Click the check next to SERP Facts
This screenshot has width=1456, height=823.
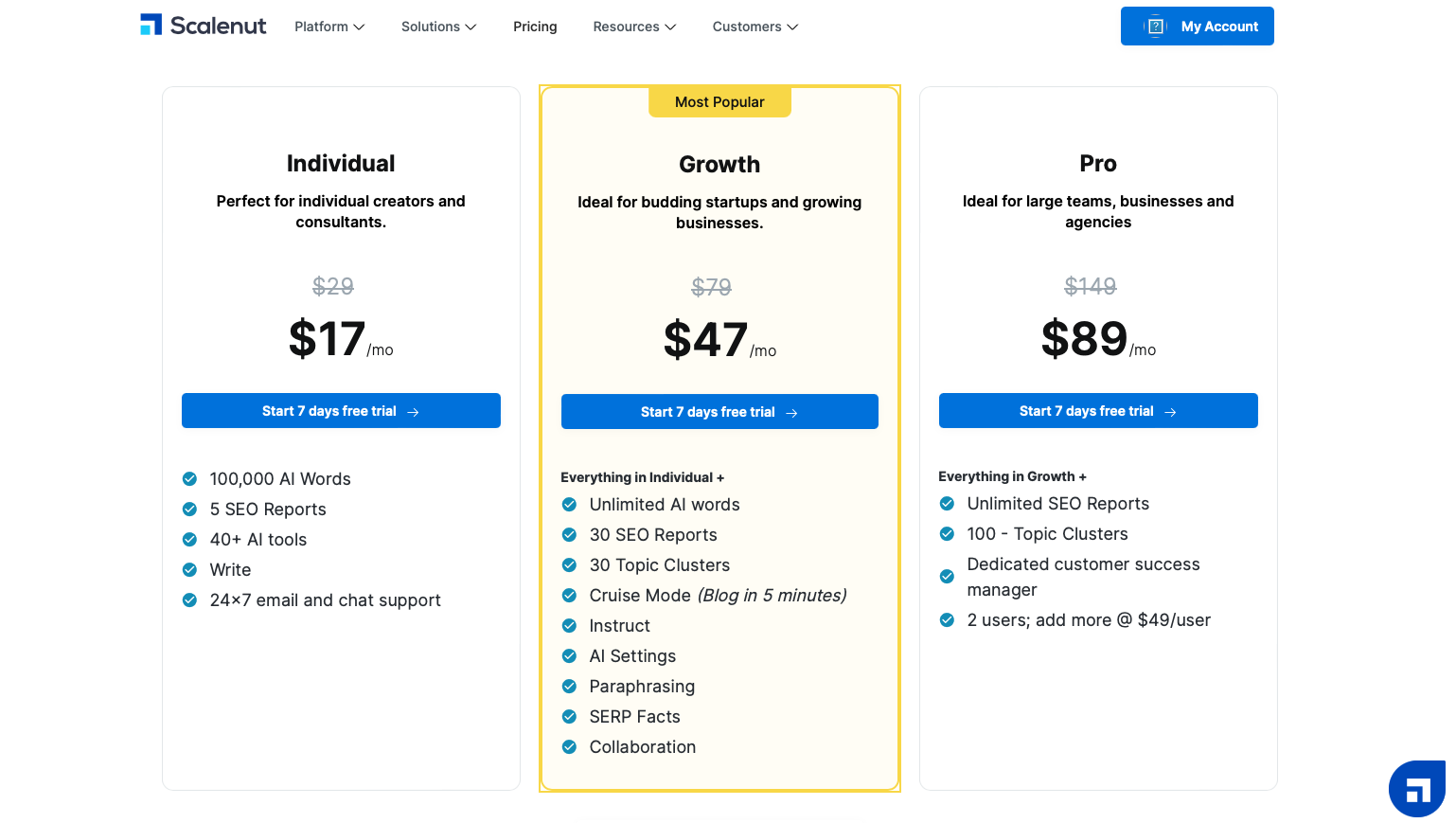click(569, 717)
